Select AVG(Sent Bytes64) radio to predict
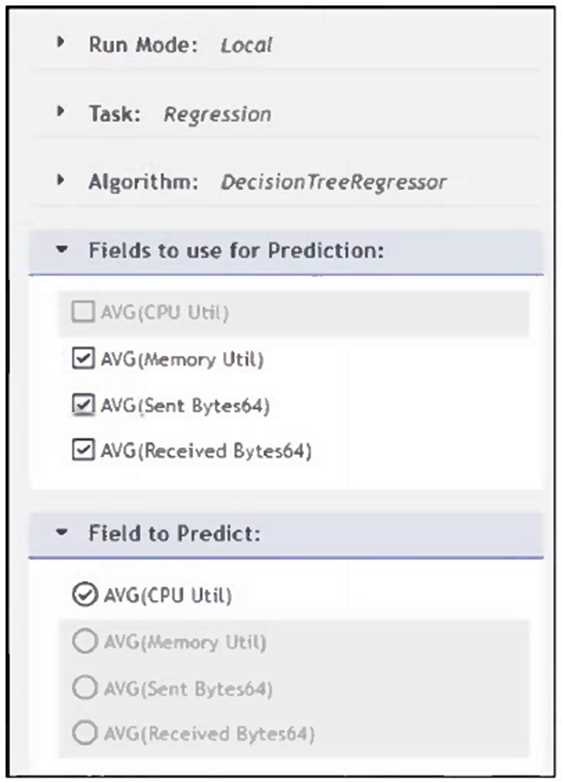 tap(84, 687)
